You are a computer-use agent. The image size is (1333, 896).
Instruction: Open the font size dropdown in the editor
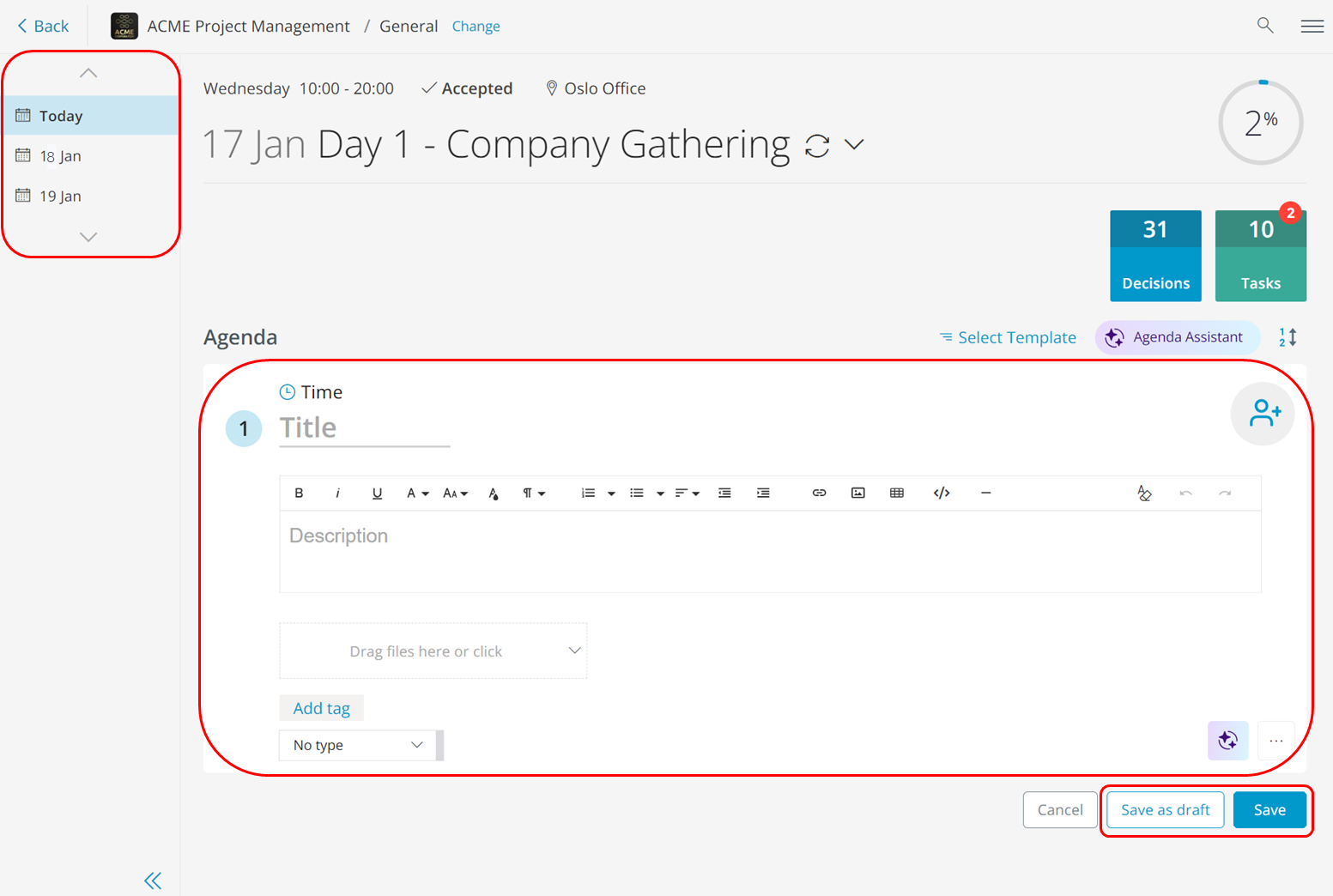click(456, 493)
